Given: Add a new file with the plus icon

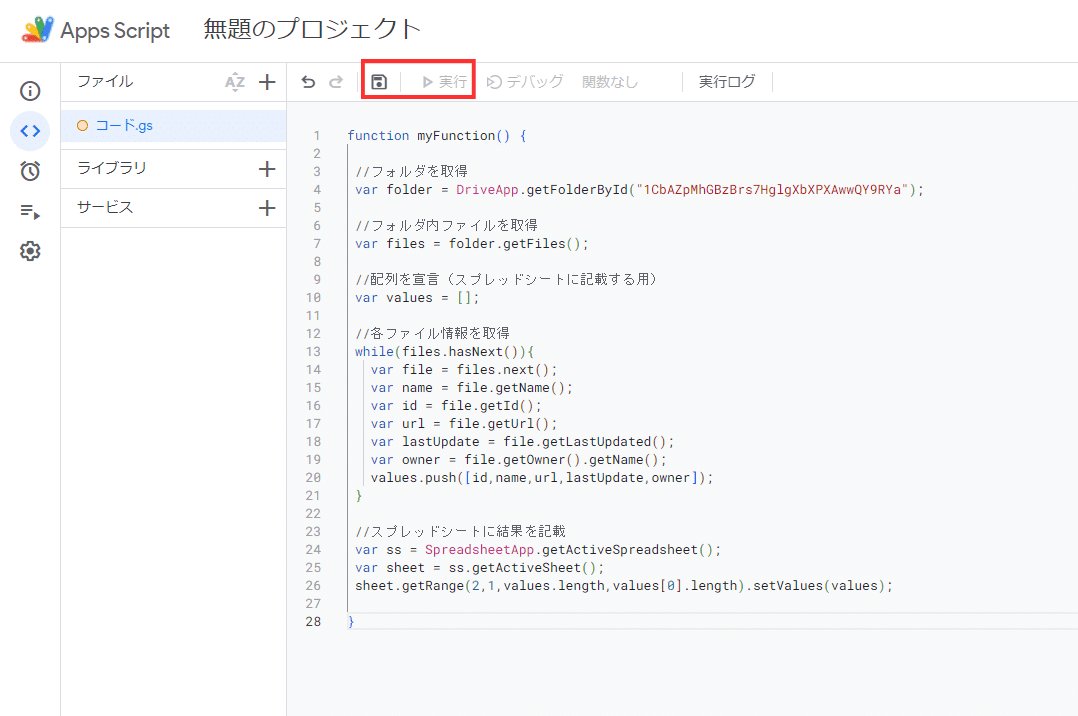Looking at the screenshot, I should [x=266, y=81].
